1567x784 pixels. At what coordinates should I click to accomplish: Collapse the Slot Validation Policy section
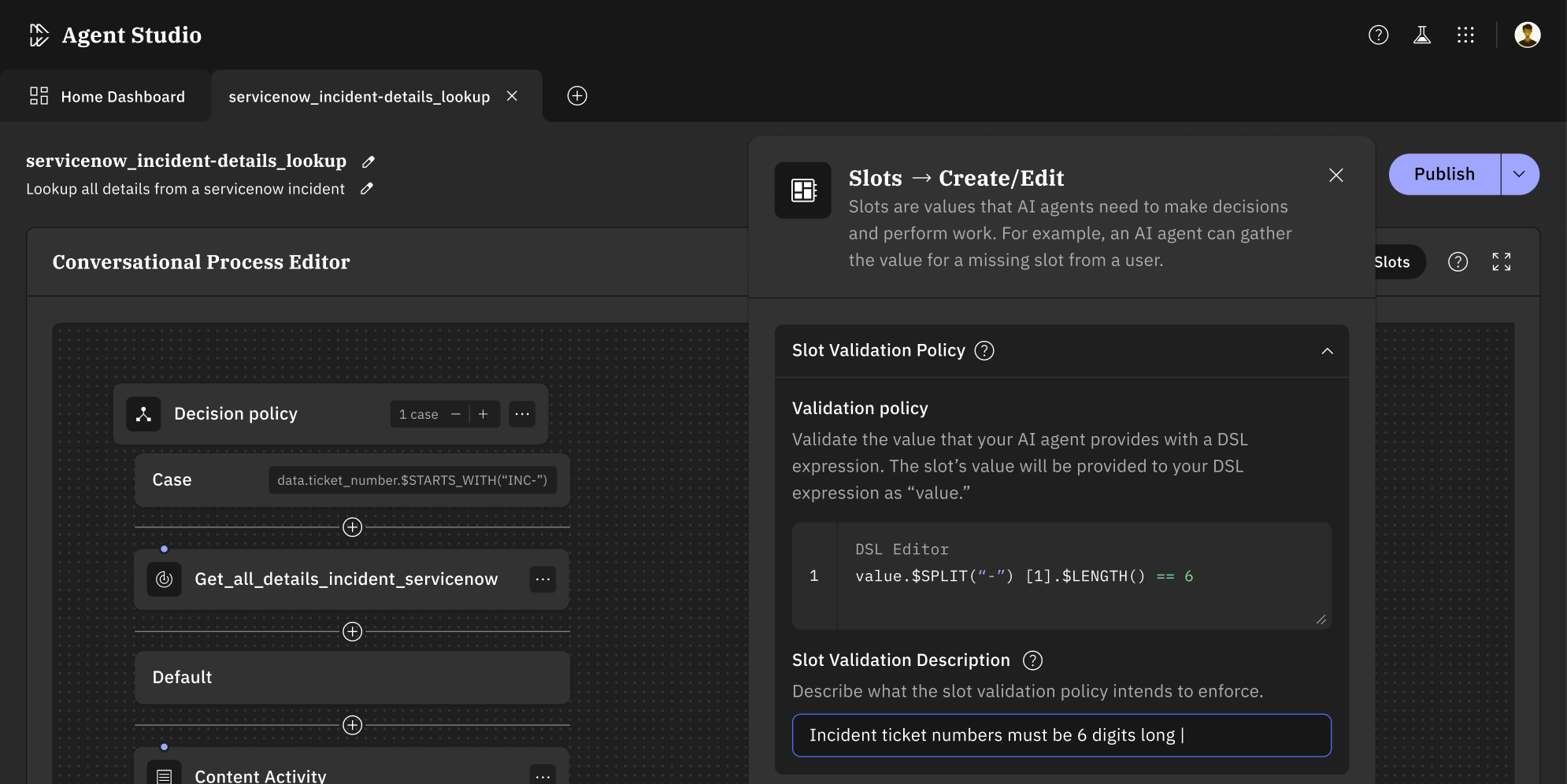point(1327,351)
